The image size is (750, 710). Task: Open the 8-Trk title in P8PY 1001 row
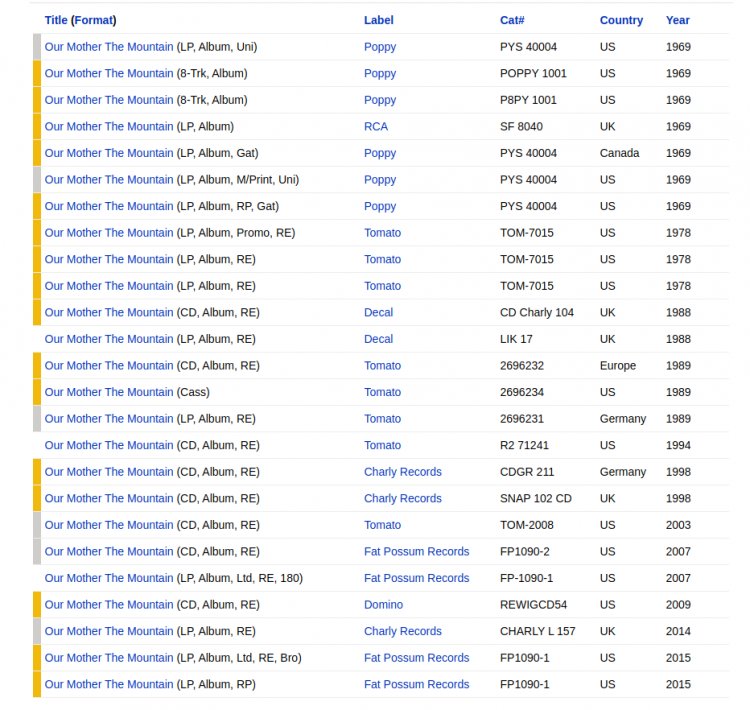[109, 100]
